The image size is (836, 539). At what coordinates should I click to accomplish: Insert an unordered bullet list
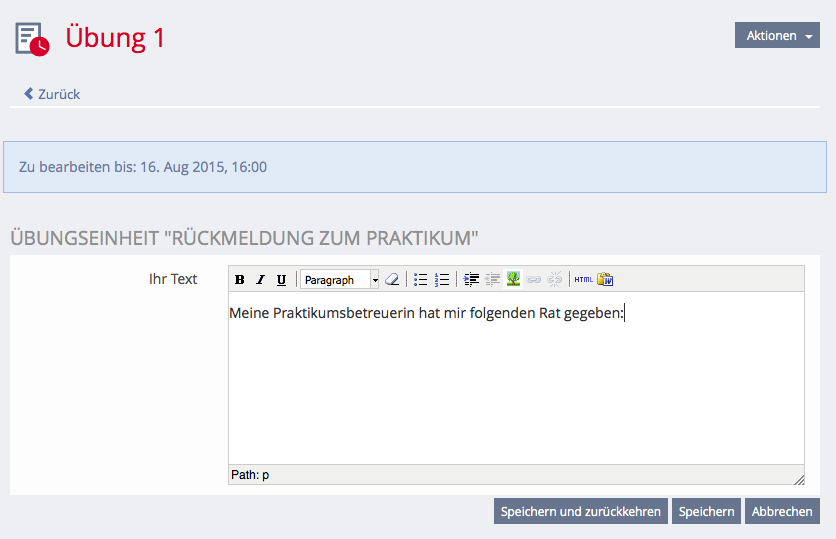click(x=421, y=279)
